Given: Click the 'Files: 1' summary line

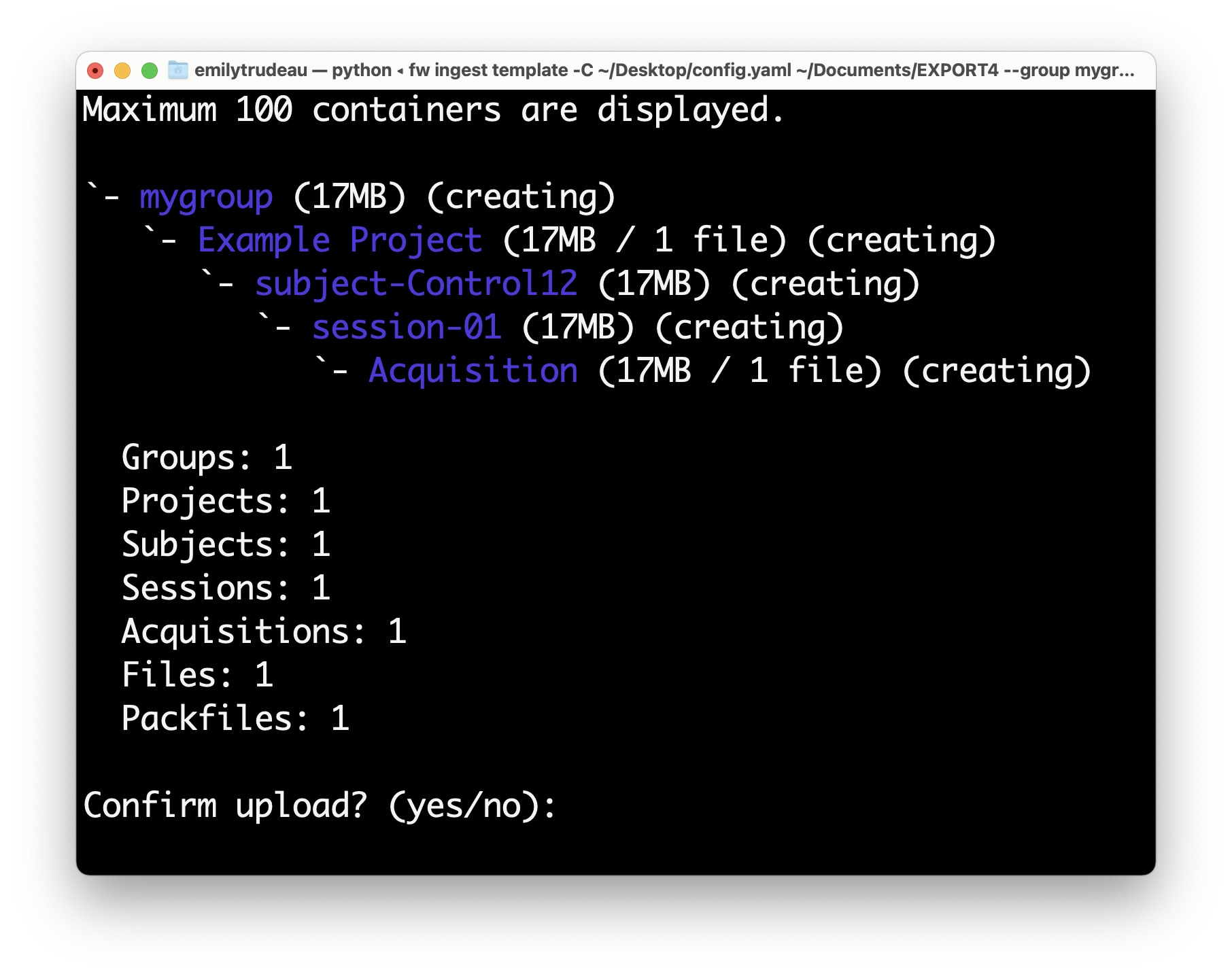Looking at the screenshot, I should 197,675.
